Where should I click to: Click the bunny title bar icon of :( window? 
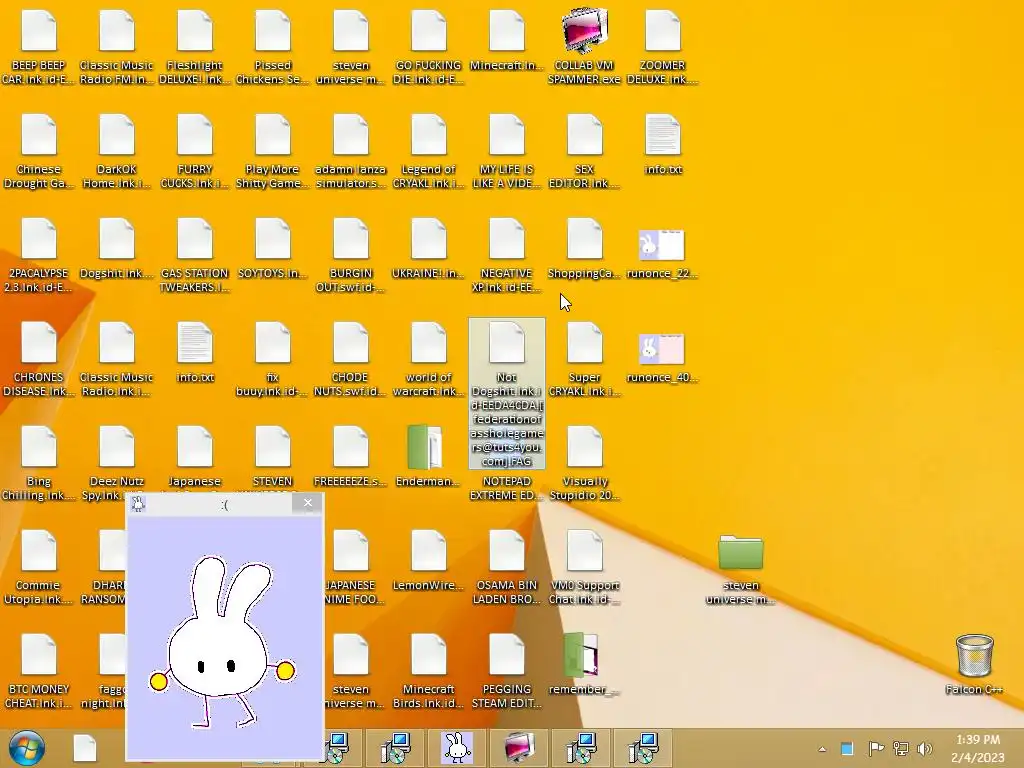coord(138,504)
